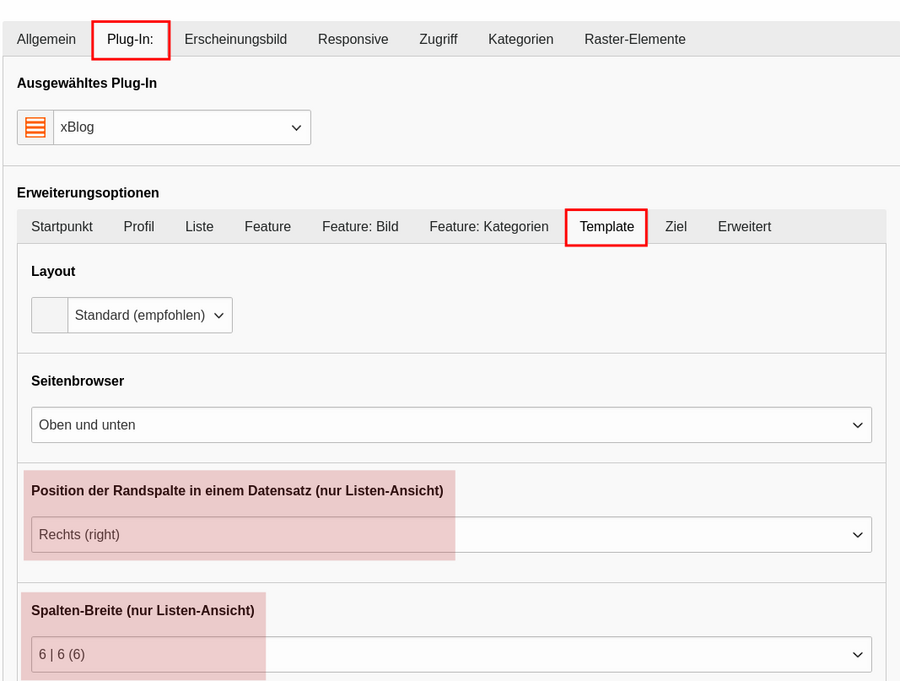Image resolution: width=900 pixels, height=681 pixels.
Task: Select the Plug-In tab
Action: (130, 39)
